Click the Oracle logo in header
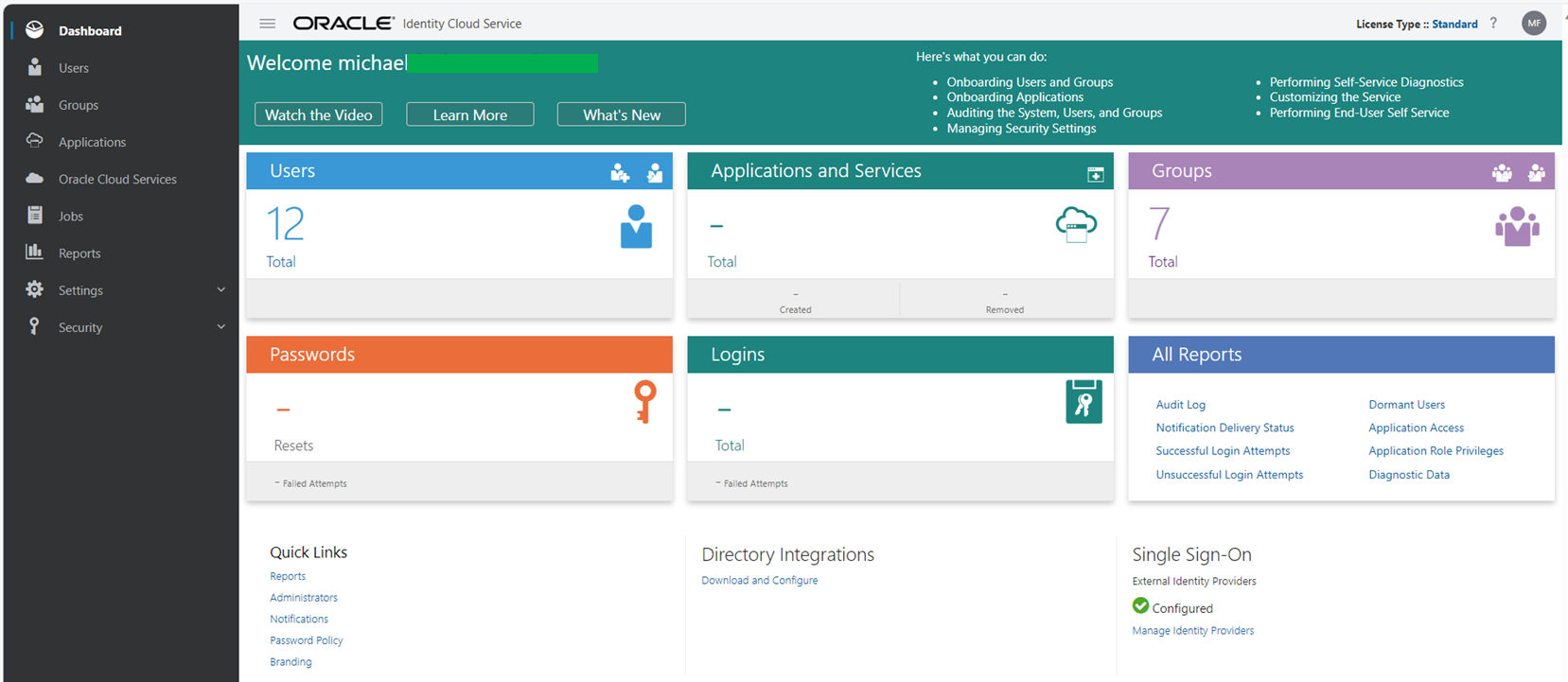Image resolution: width=1568 pixels, height=682 pixels. point(344,23)
